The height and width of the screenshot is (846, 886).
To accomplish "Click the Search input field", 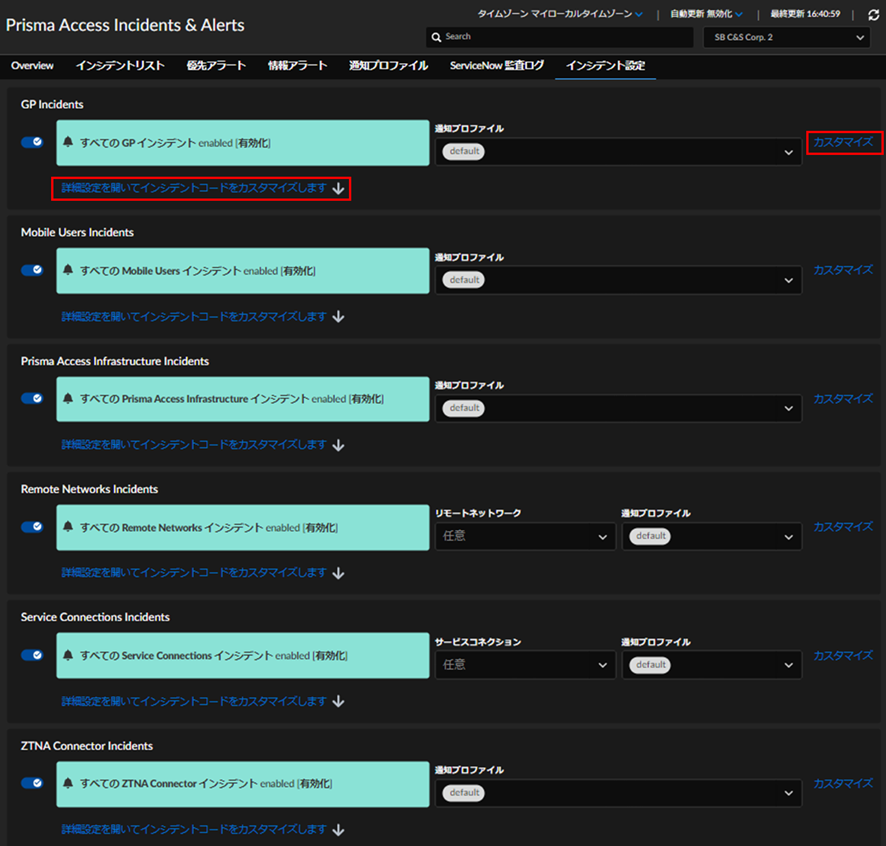I will point(559,37).
